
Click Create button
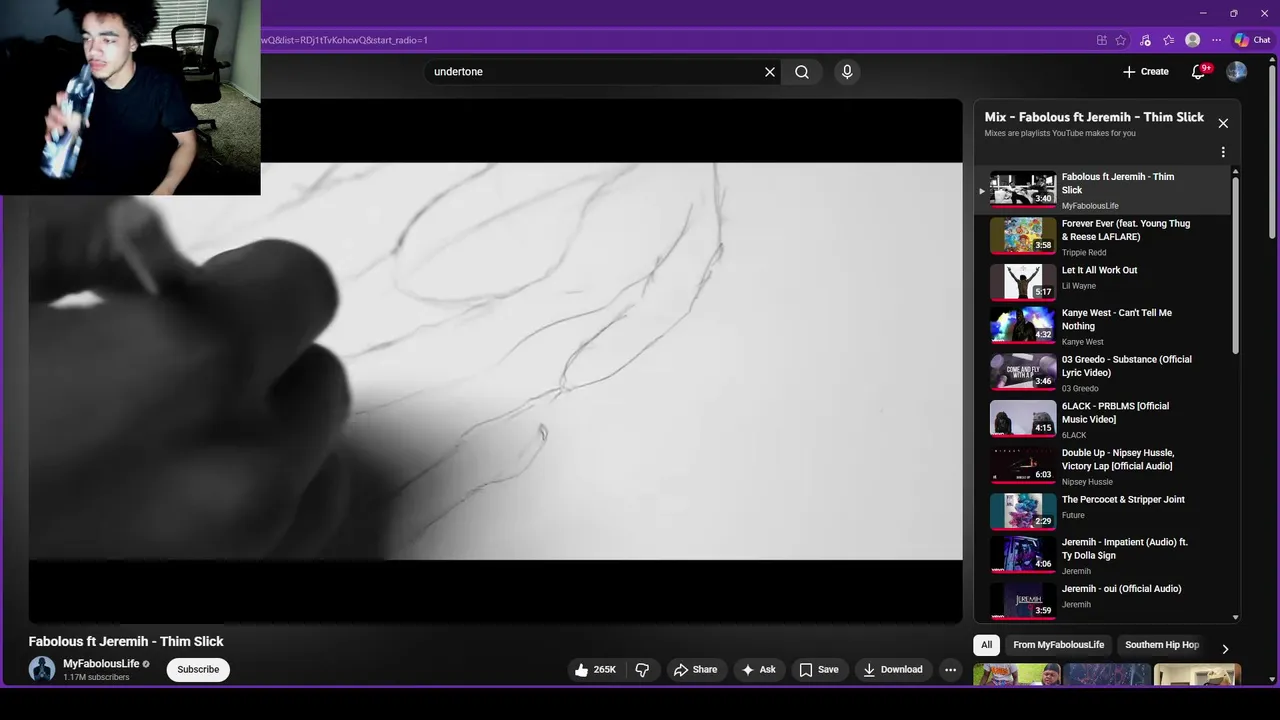[1145, 72]
